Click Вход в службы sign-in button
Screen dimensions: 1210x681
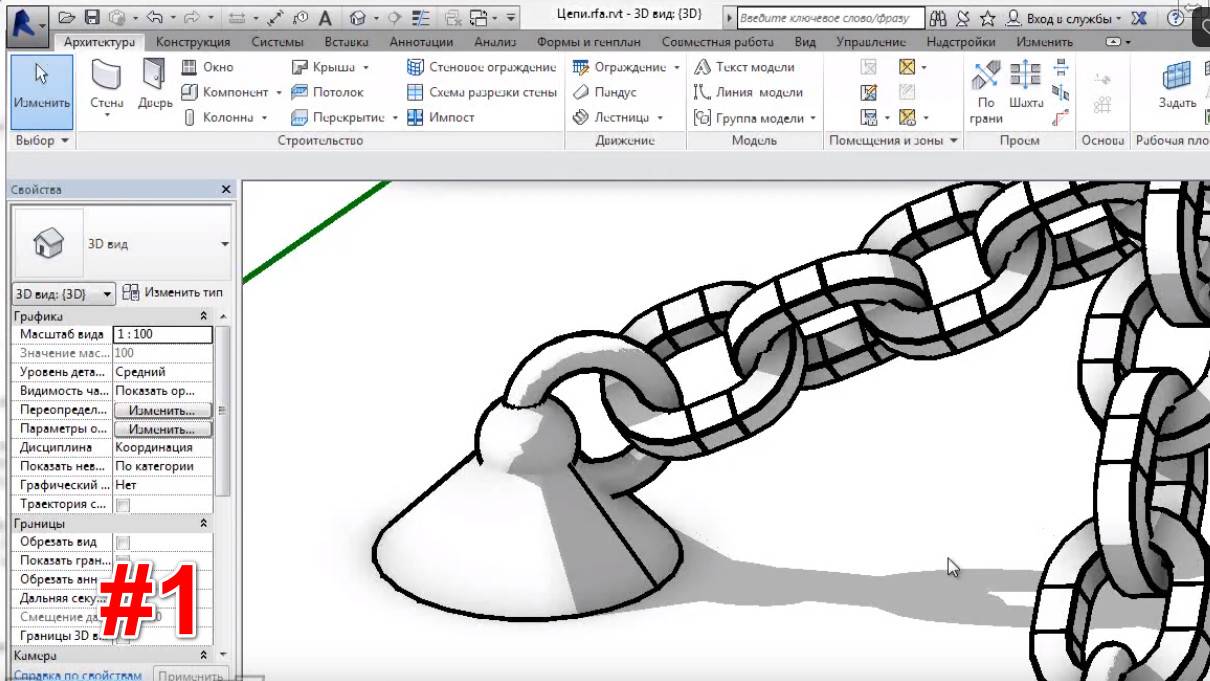pyautogui.click(x=1063, y=18)
